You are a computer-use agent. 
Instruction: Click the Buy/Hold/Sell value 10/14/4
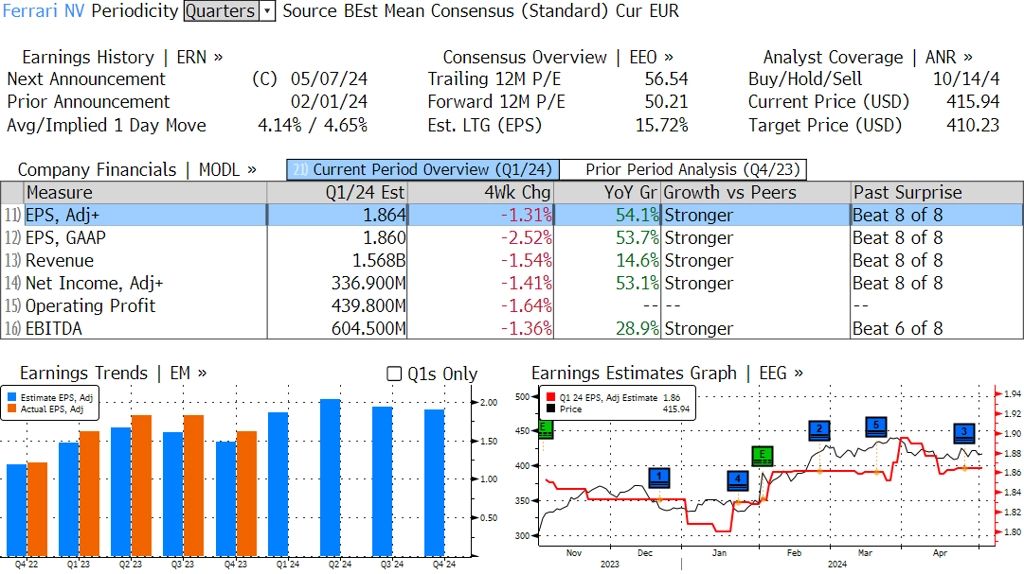(966, 79)
